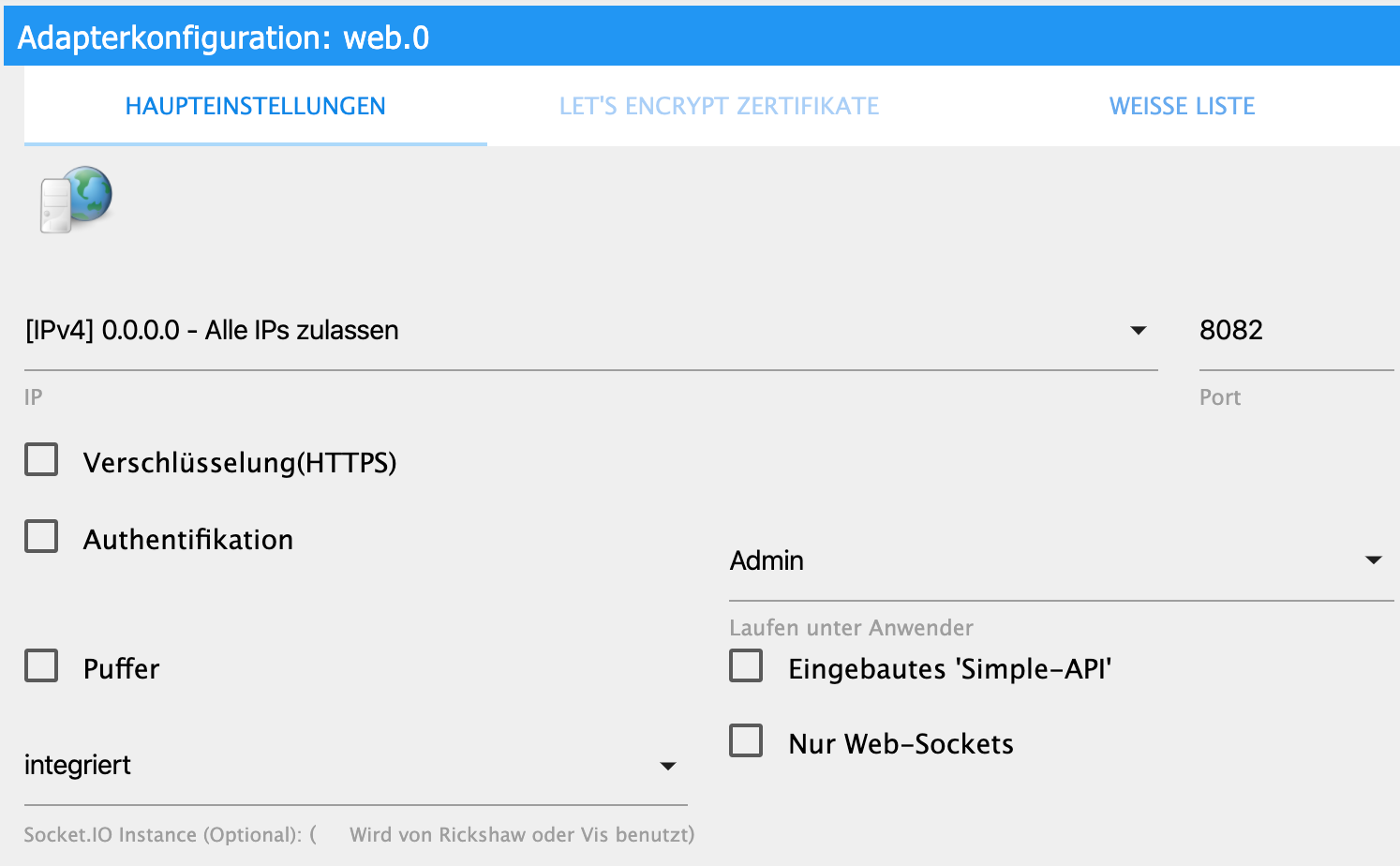1400x866 pixels.
Task: Toggle the Authentifikation checkbox
Action: [x=41, y=537]
